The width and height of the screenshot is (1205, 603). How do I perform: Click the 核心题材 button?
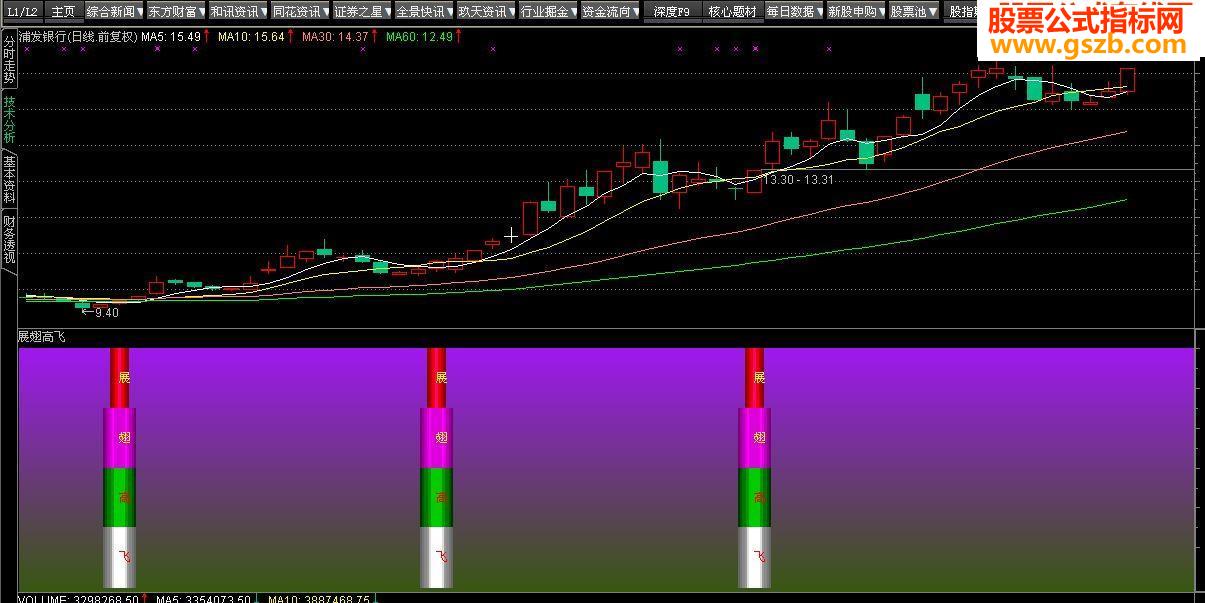tap(732, 11)
